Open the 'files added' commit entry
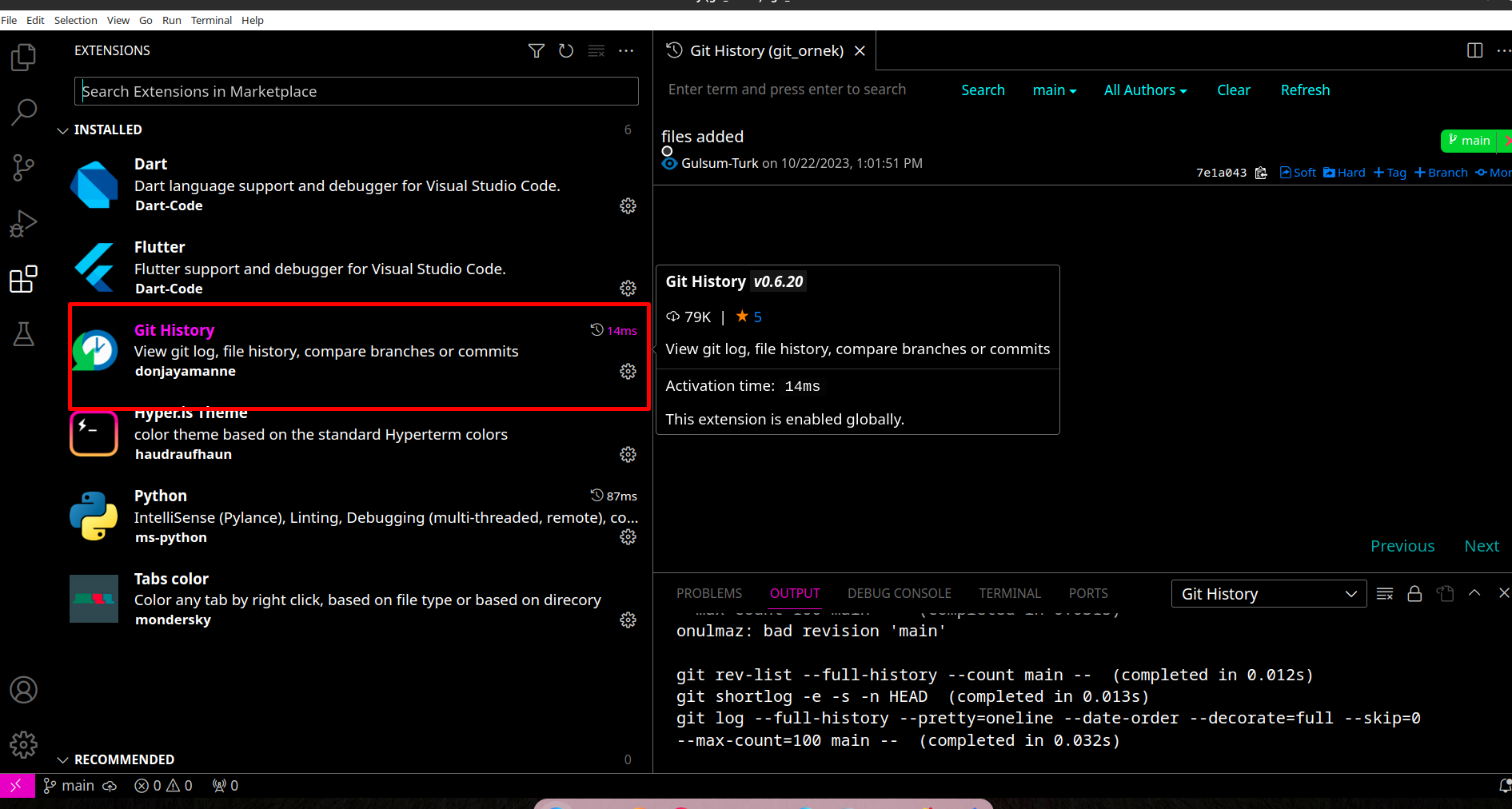This screenshot has width=1512, height=809. point(702,137)
